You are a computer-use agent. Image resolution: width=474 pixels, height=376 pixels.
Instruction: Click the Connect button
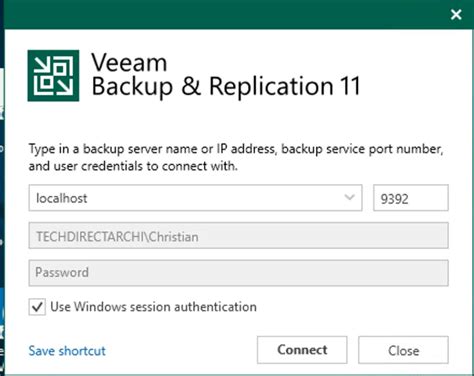tap(302, 350)
